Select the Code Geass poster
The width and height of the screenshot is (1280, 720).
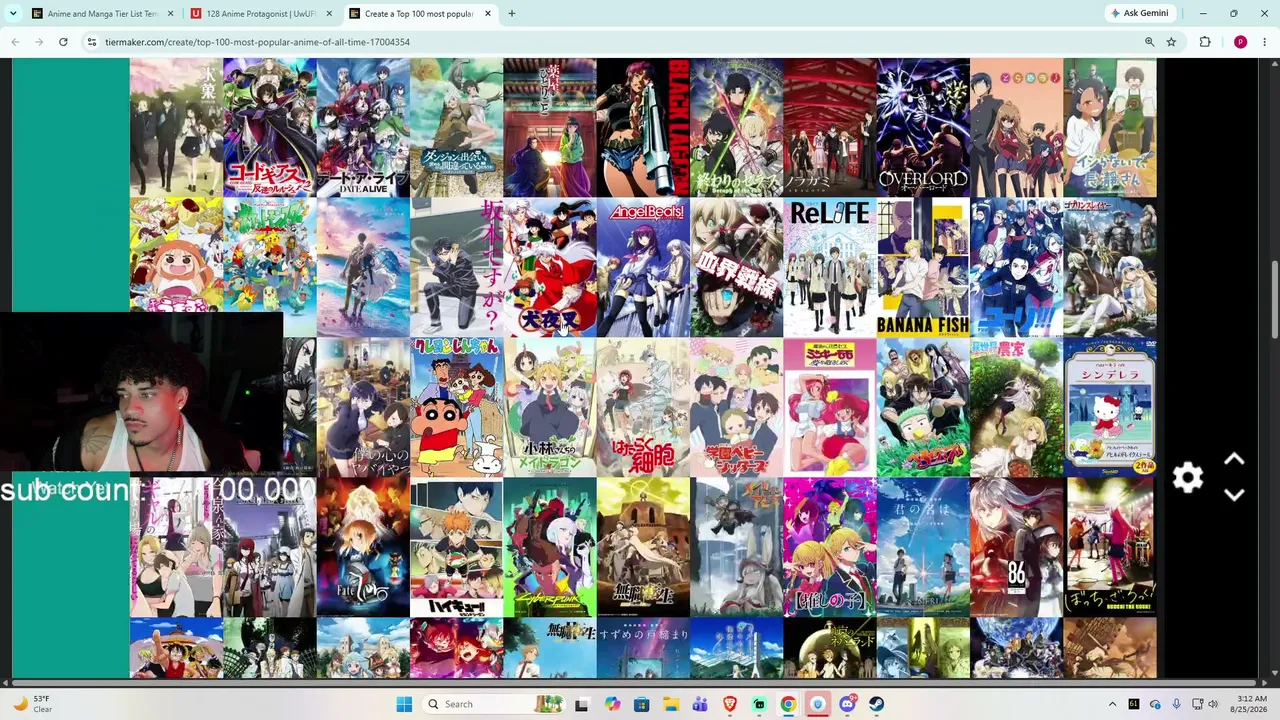(269, 127)
